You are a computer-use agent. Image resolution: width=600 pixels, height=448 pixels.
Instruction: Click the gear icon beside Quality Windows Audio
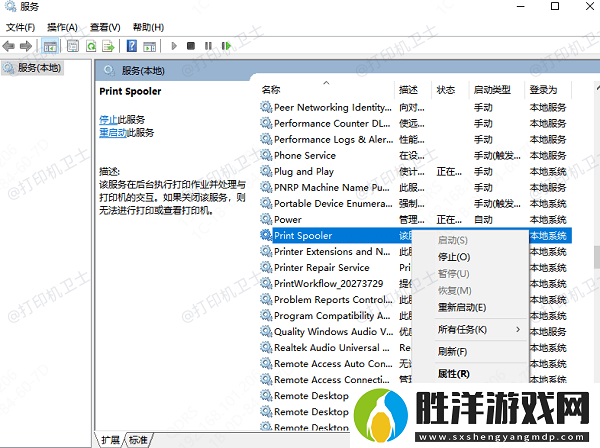(x=266, y=331)
